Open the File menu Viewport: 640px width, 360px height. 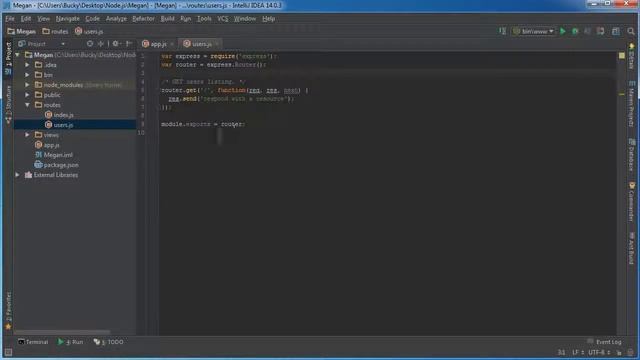10,19
